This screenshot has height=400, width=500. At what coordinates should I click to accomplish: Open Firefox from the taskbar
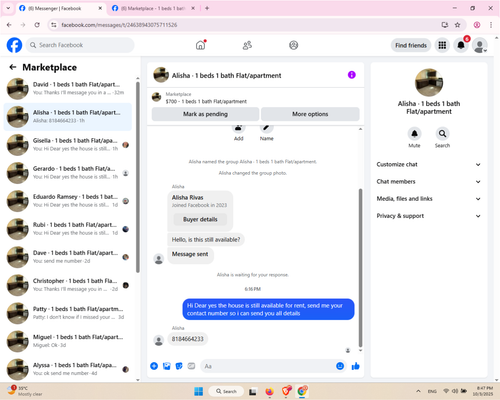coord(269,391)
